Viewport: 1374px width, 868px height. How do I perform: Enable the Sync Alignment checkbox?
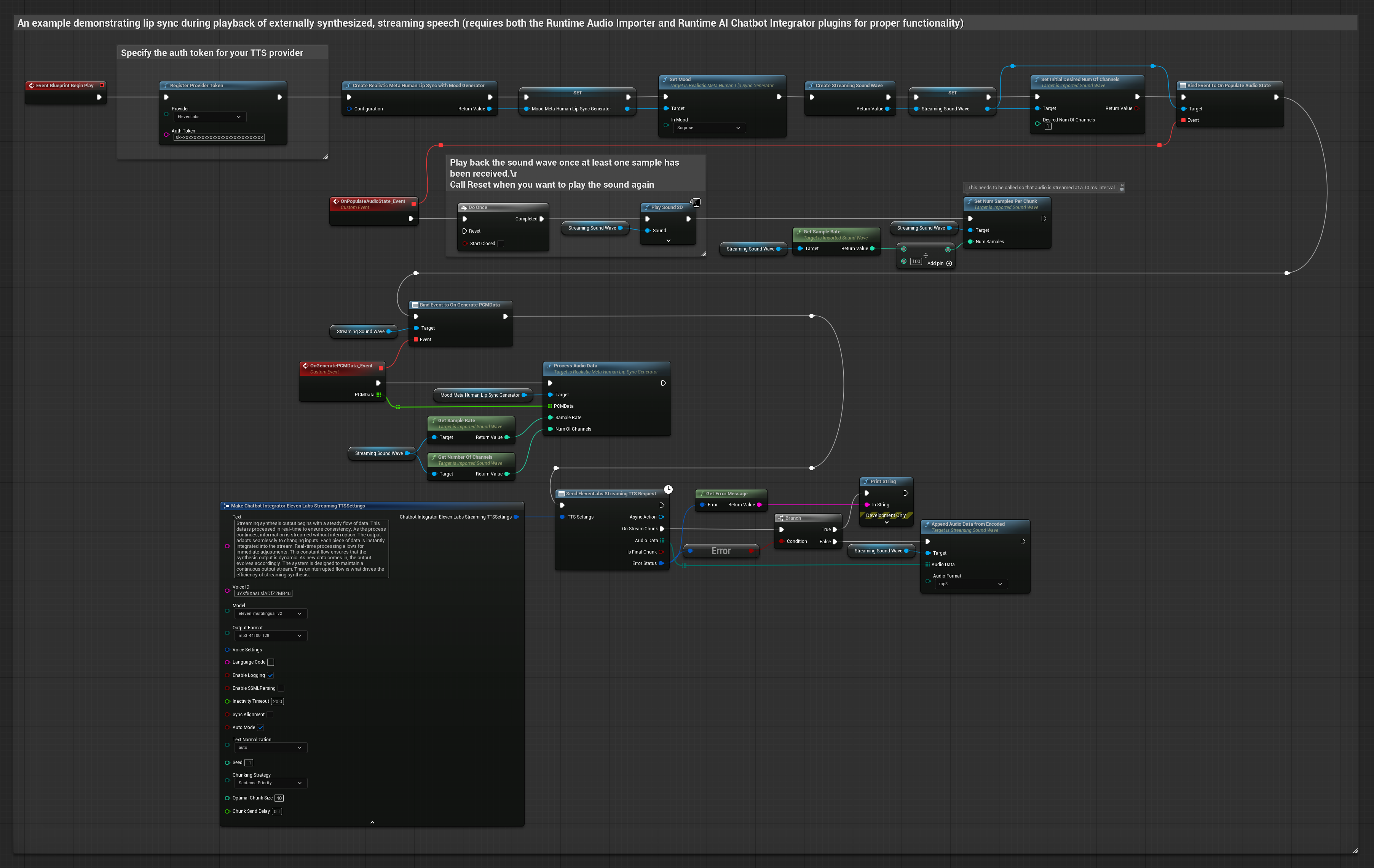(270, 715)
